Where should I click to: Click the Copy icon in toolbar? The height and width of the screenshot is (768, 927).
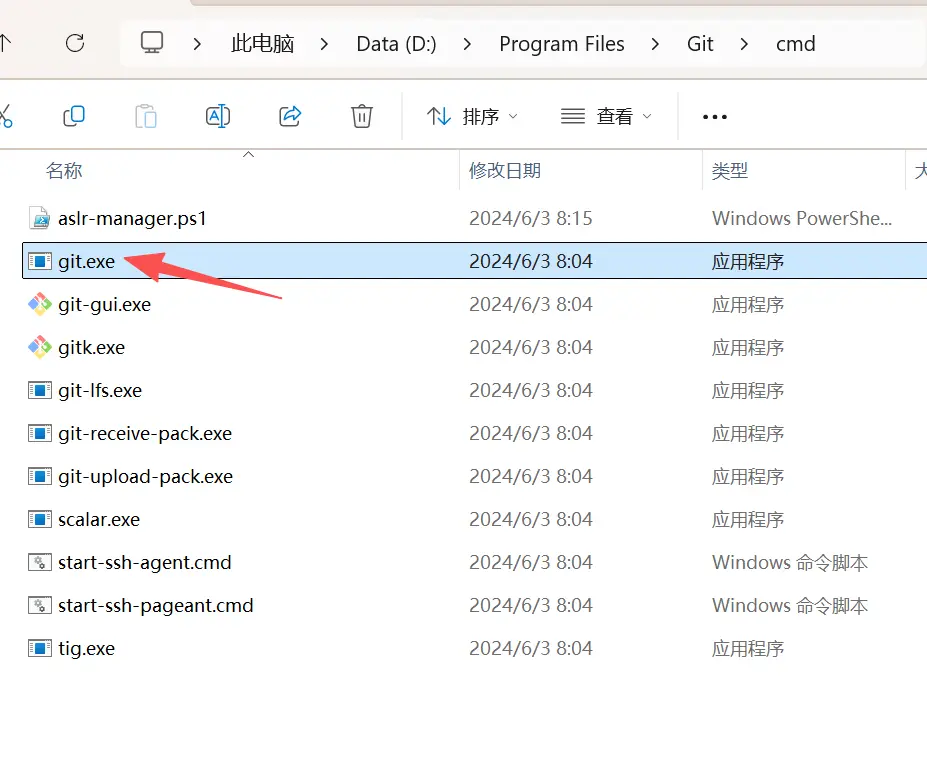pyautogui.click(x=74, y=116)
